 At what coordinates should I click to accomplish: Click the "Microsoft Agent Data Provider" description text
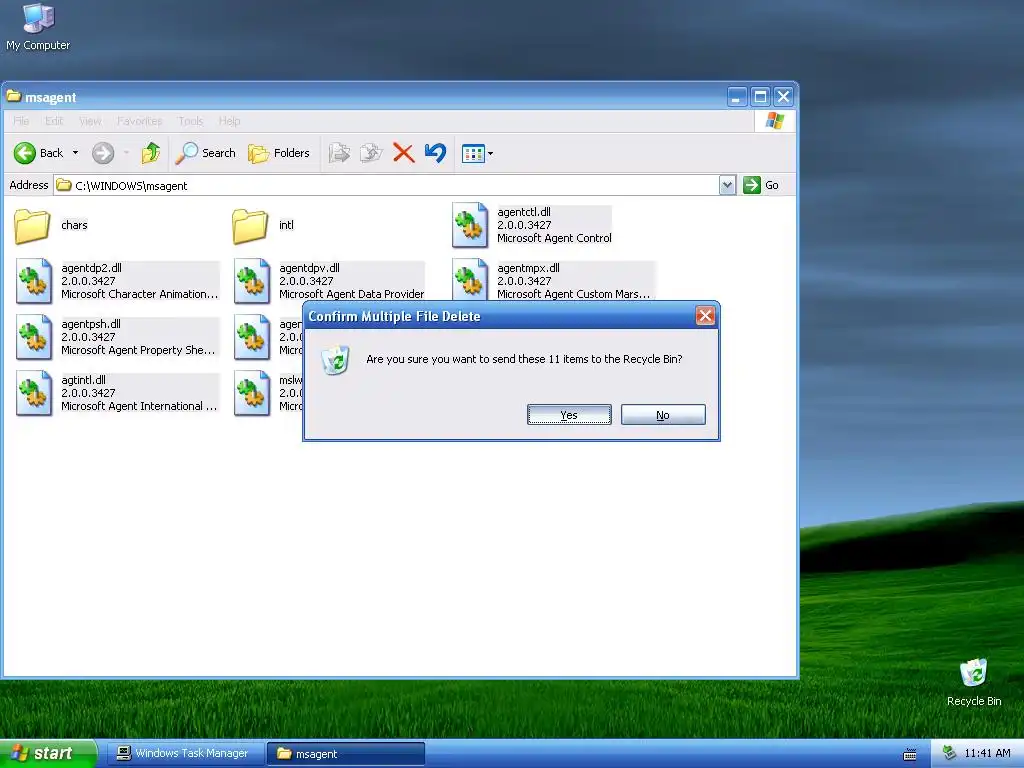tap(351, 295)
